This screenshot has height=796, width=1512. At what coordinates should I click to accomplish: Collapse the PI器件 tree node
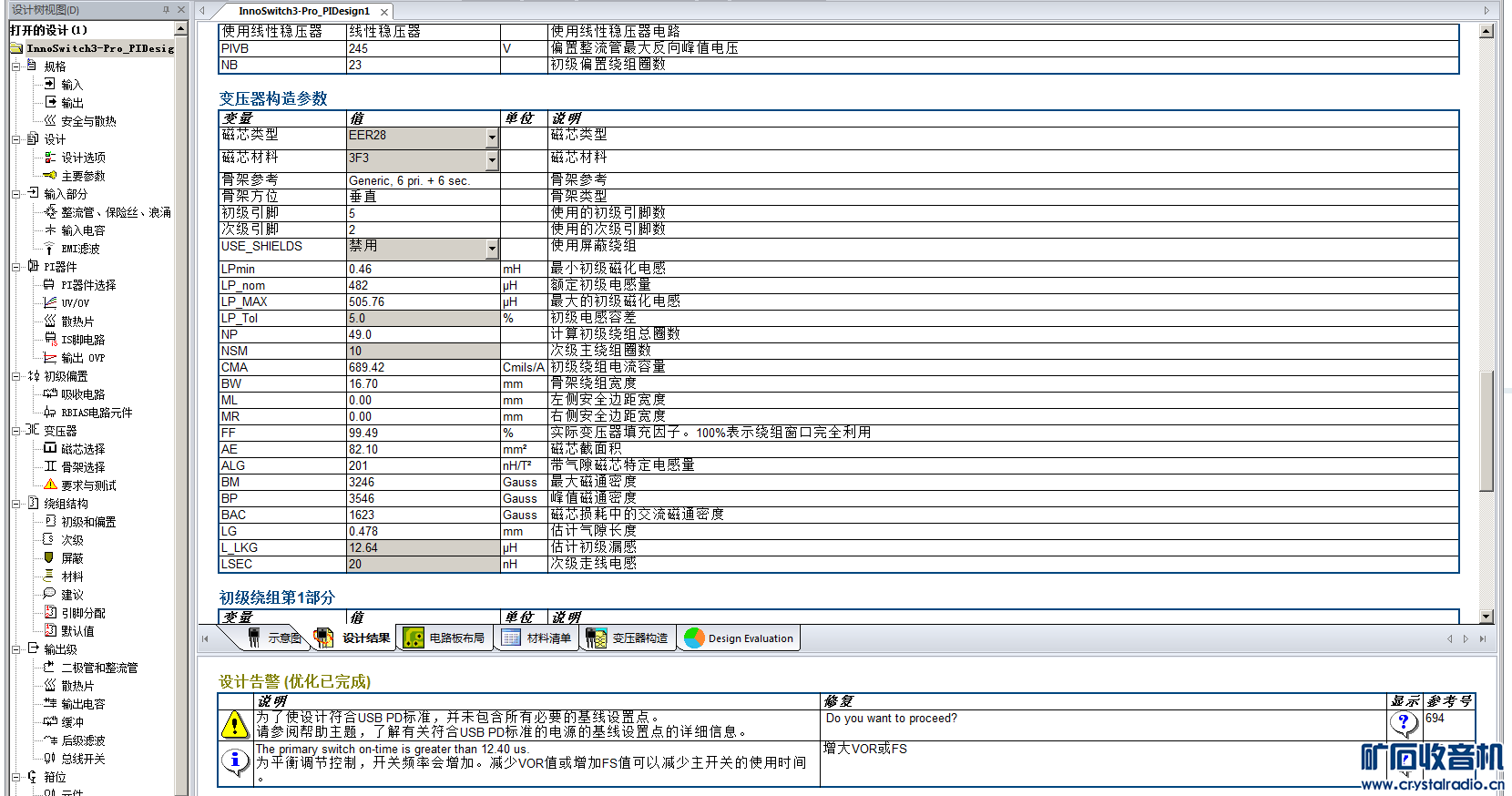coord(16,267)
